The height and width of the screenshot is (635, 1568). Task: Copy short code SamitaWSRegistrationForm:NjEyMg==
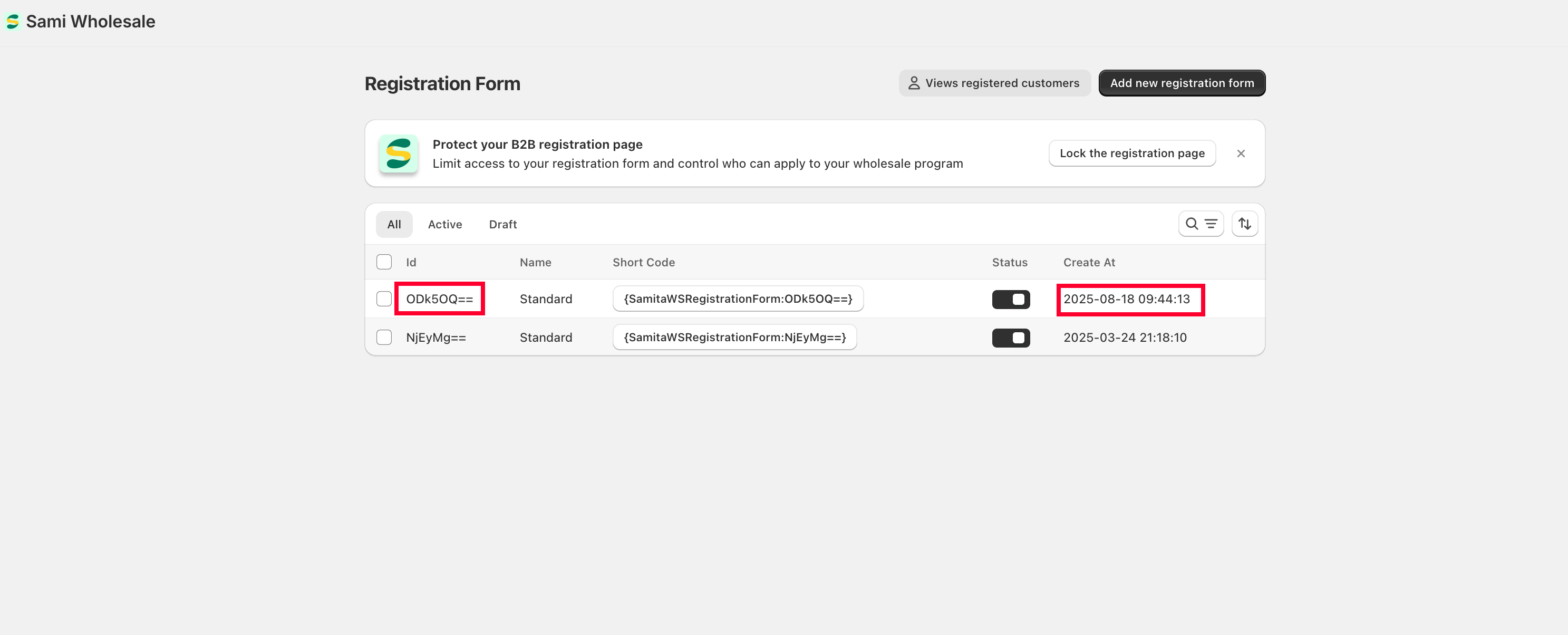tap(734, 338)
